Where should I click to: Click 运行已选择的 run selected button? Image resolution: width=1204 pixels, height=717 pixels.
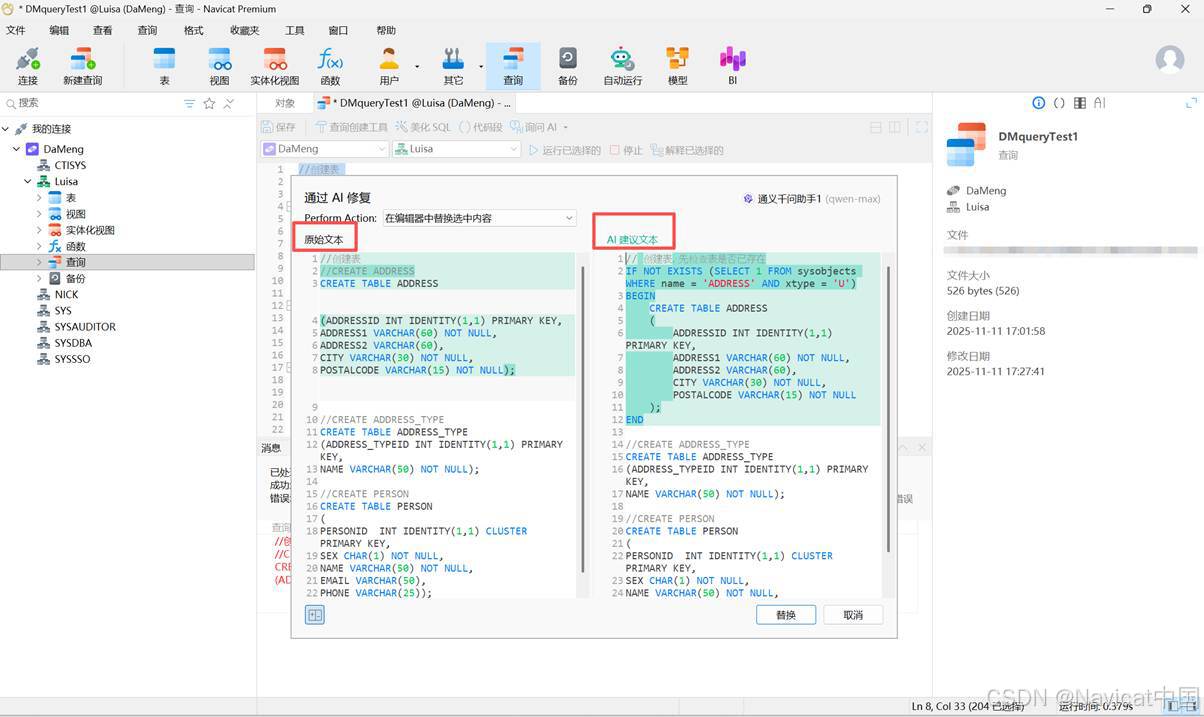click(565, 151)
